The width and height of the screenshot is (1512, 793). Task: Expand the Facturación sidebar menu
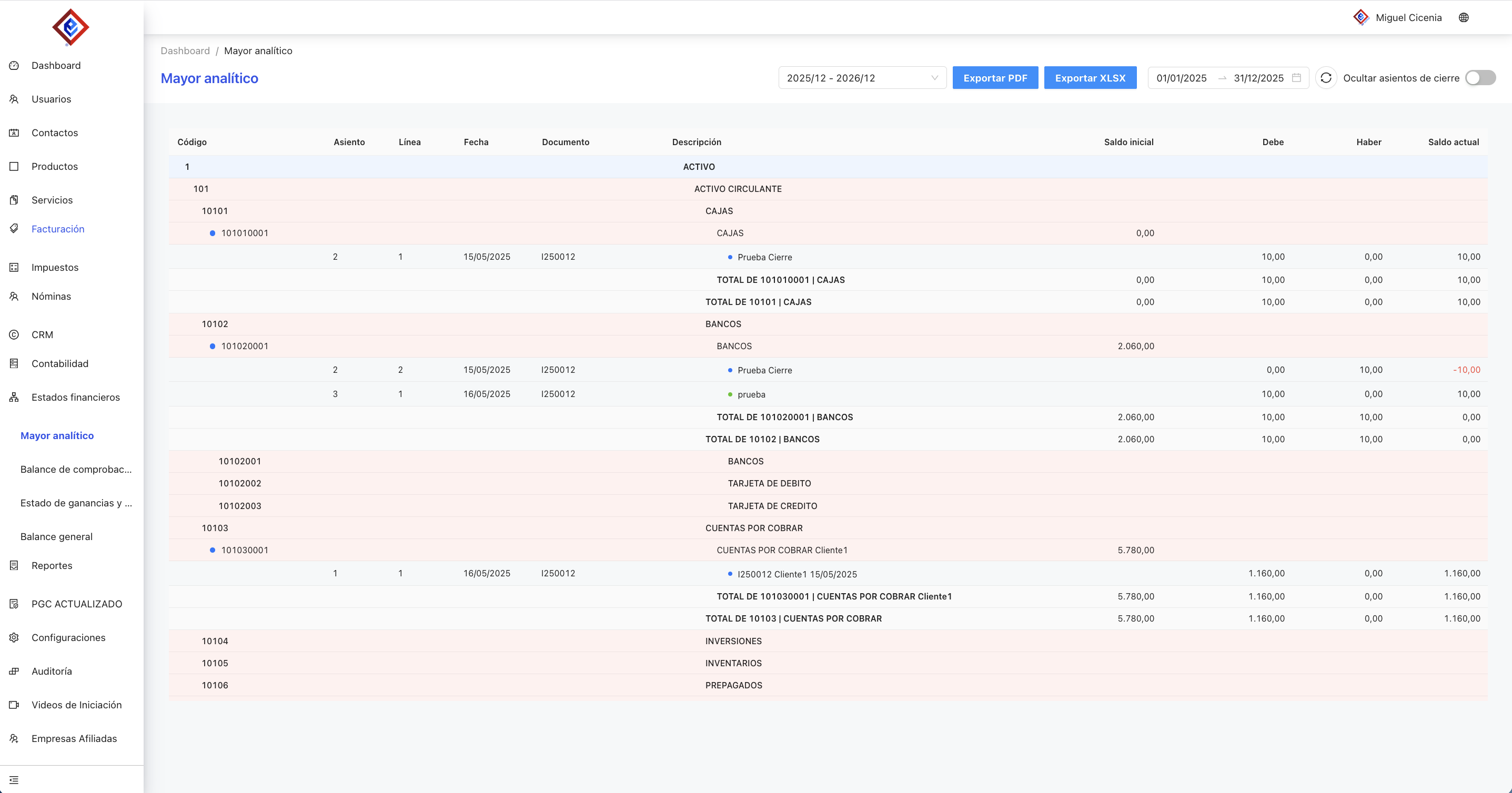click(57, 229)
